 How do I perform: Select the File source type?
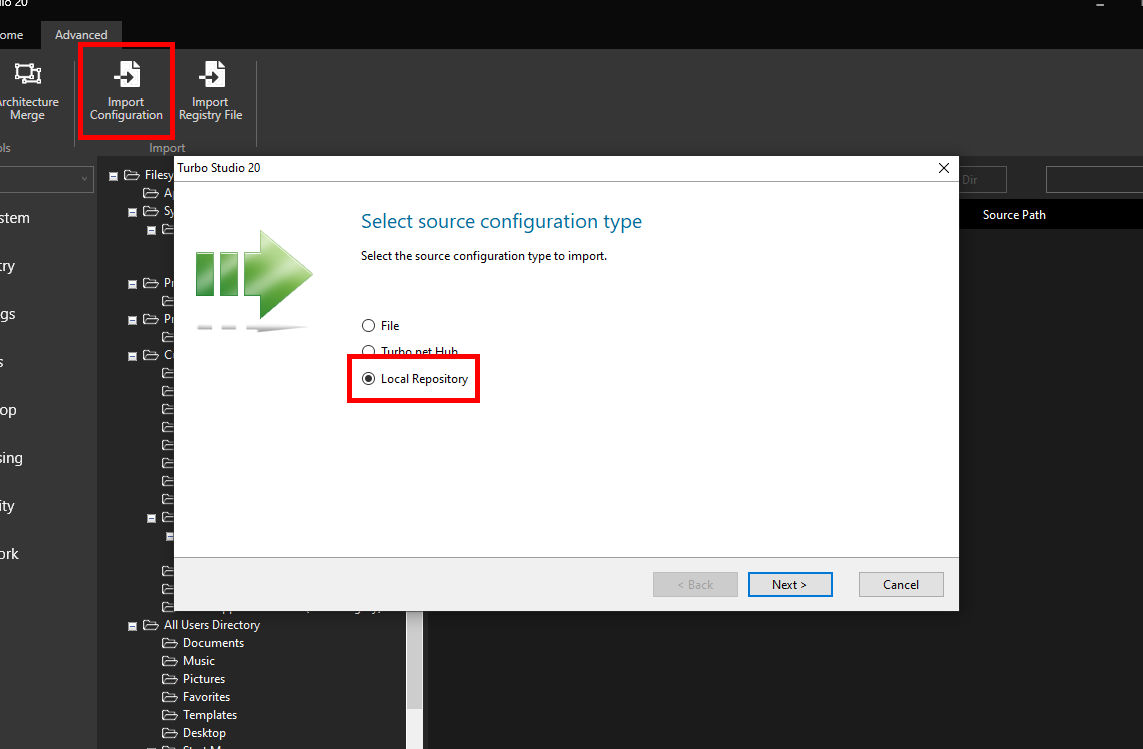[x=368, y=325]
